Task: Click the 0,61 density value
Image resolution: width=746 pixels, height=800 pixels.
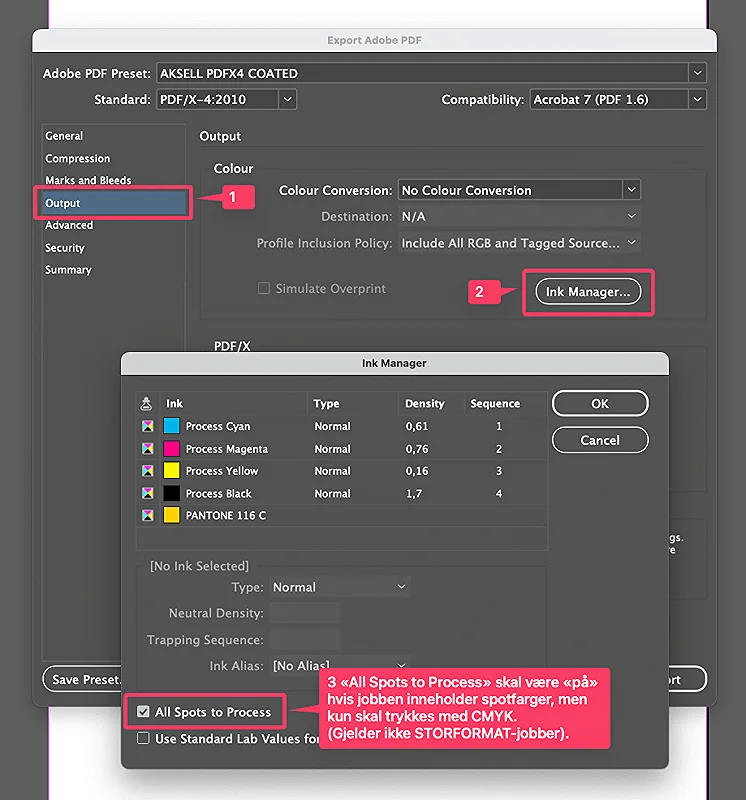Action: [417, 426]
